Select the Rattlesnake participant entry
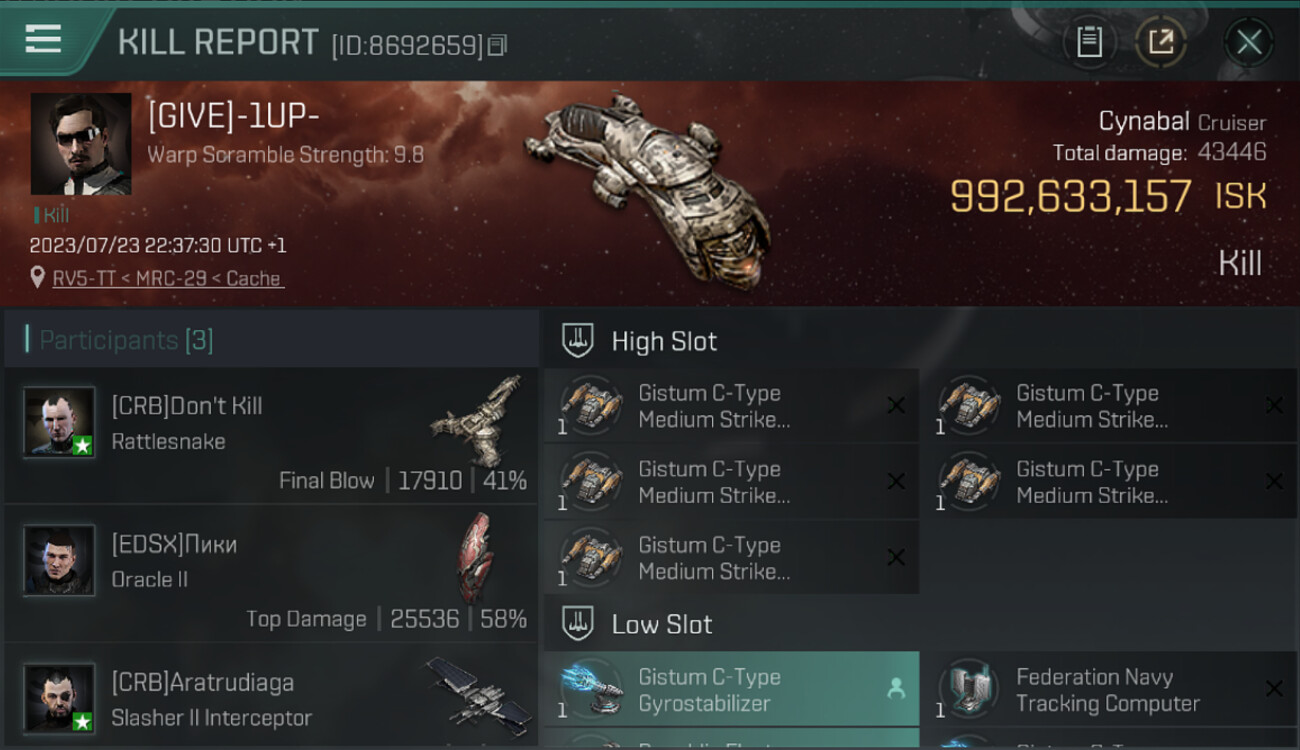This screenshot has width=1300, height=750. 271,435
